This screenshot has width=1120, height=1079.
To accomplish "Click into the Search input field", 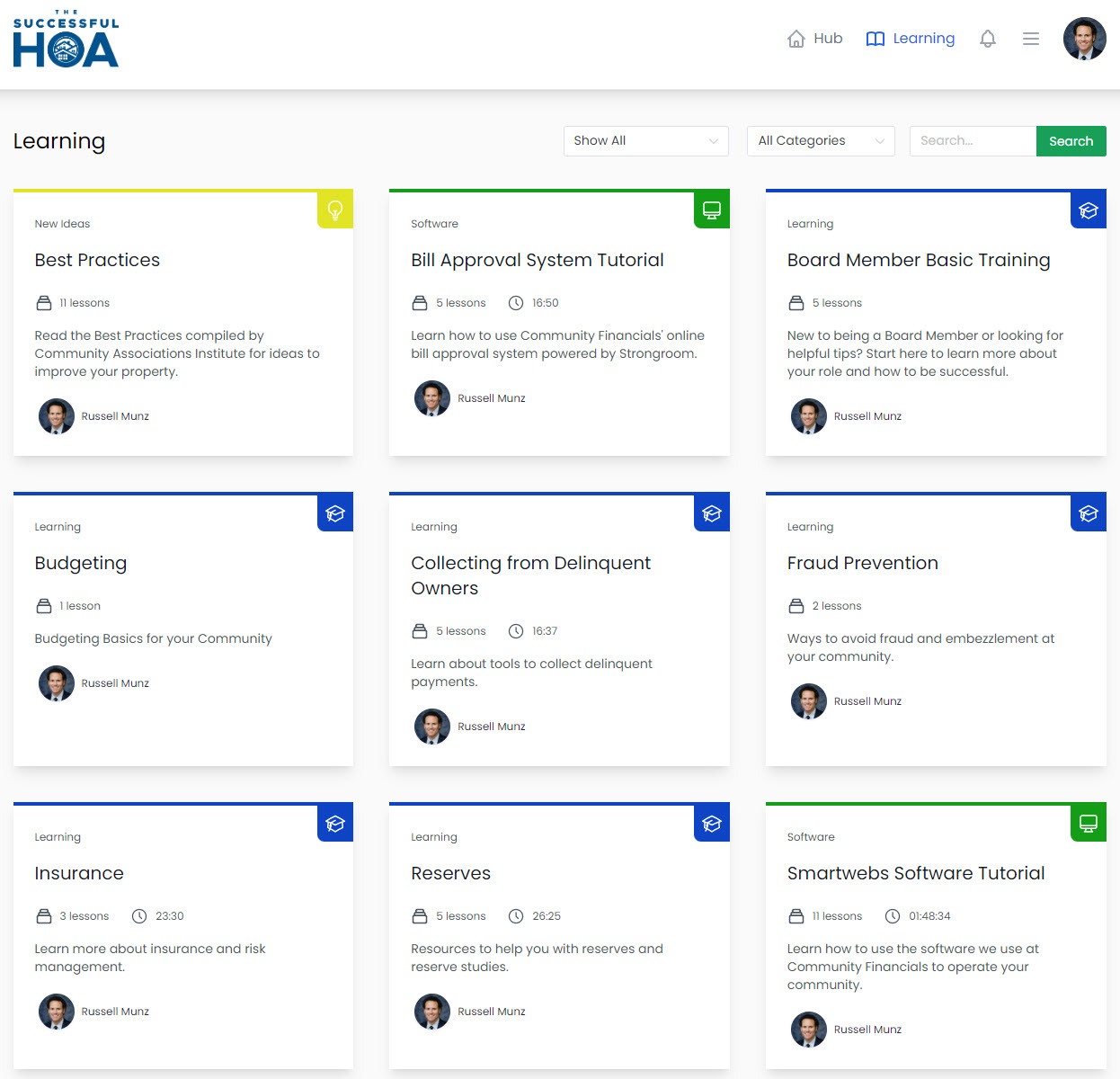I will [972, 141].
